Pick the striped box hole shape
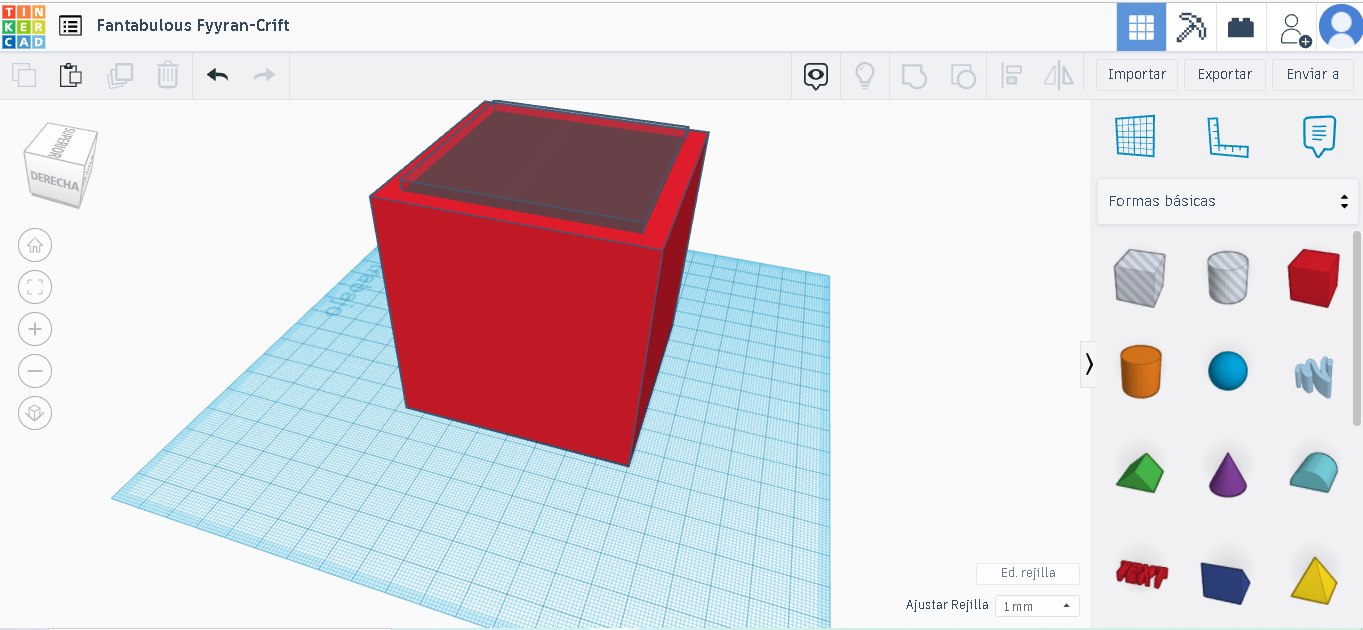Screen dimensions: 1363x630 click(x=1140, y=278)
